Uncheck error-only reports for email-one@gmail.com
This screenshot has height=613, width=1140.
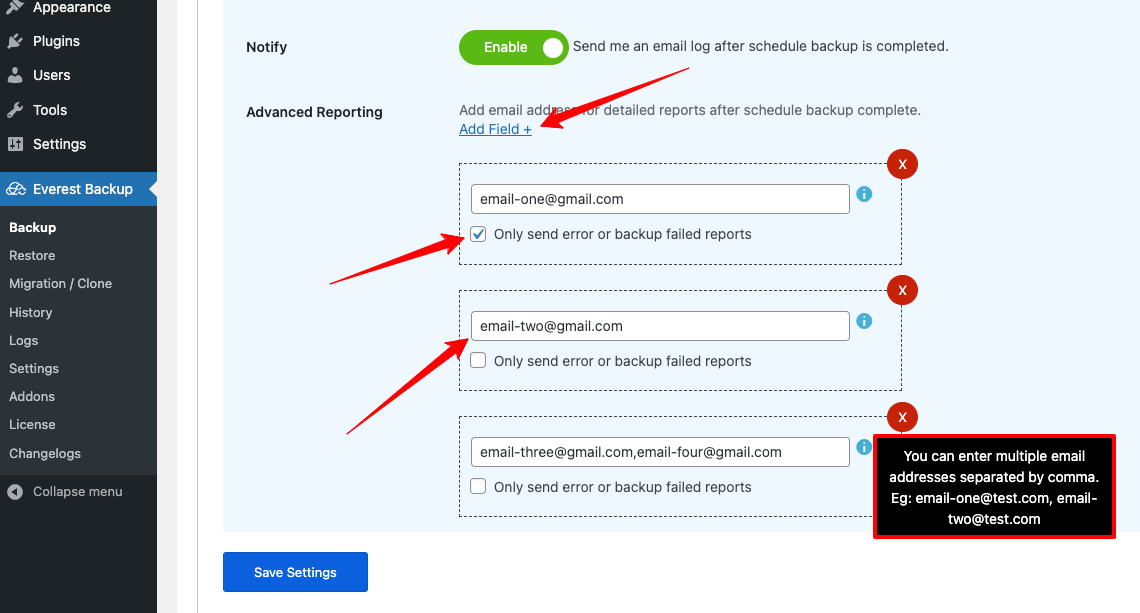(x=479, y=234)
